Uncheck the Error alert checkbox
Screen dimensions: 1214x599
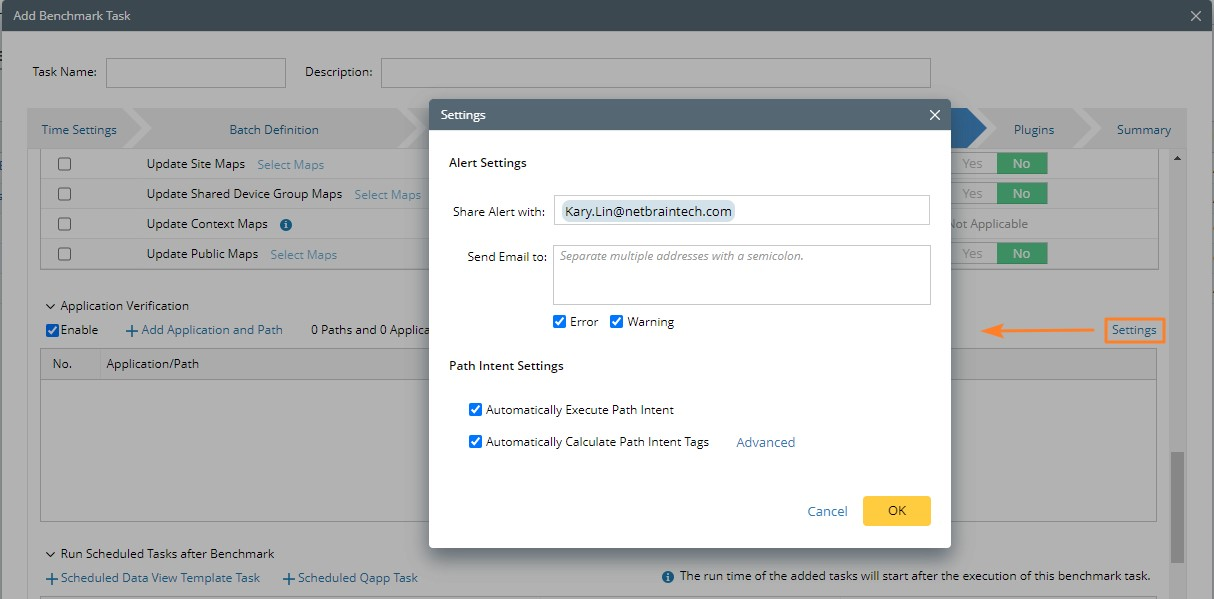tap(560, 322)
